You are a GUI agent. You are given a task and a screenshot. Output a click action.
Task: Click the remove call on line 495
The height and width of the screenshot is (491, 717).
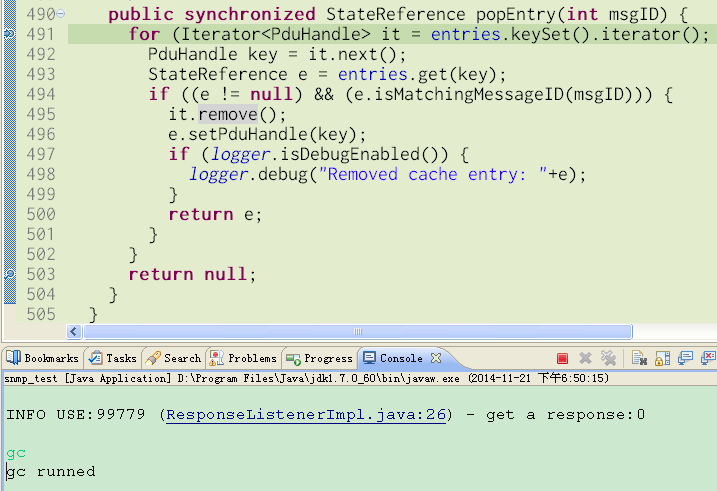tap(228, 114)
